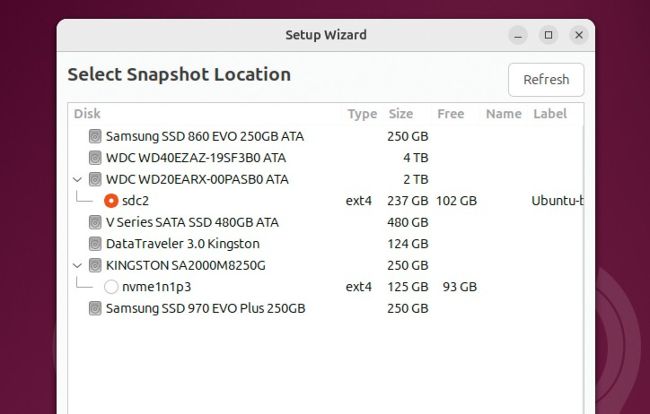Click the Name column header

point(504,114)
